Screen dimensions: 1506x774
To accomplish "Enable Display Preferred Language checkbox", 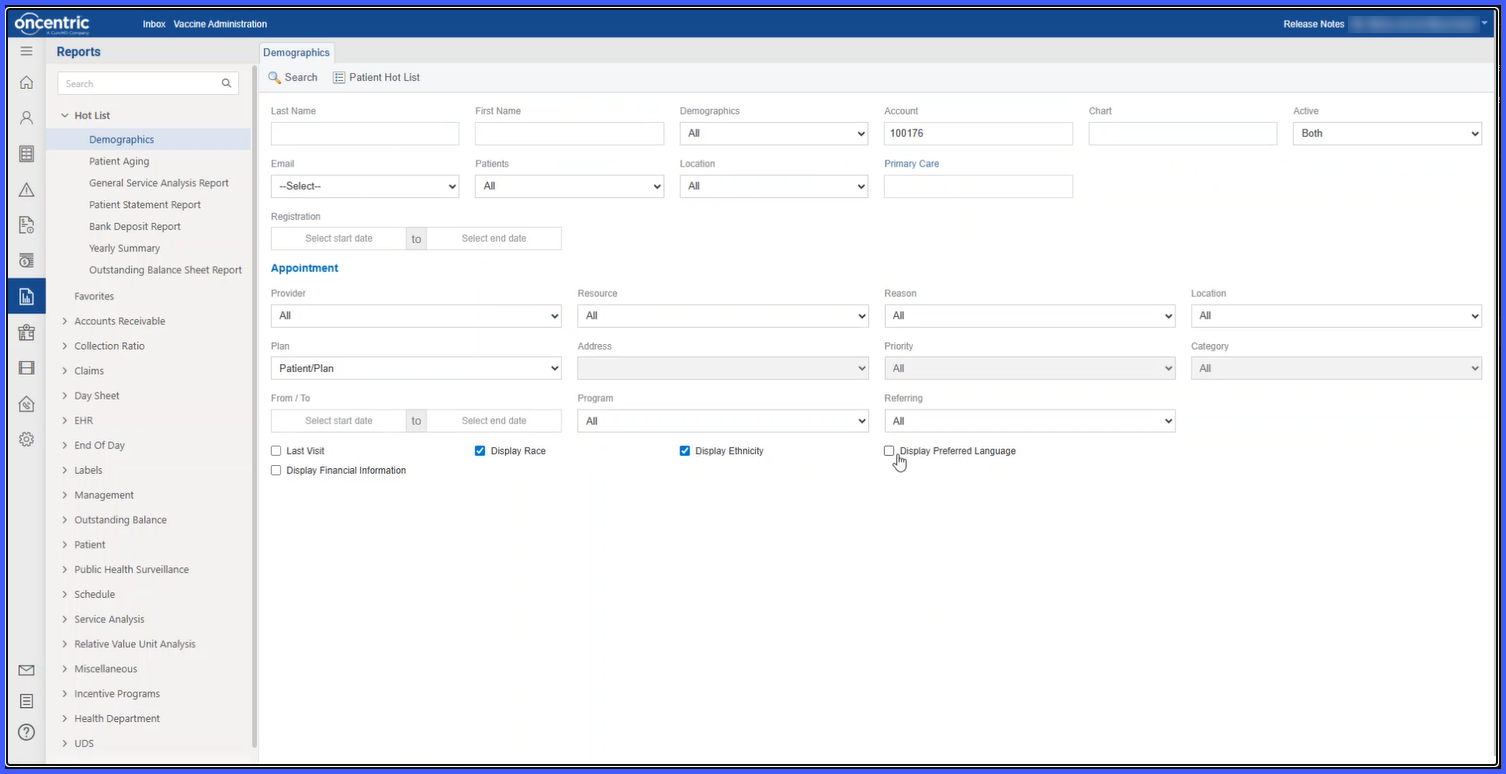I will [x=889, y=451].
